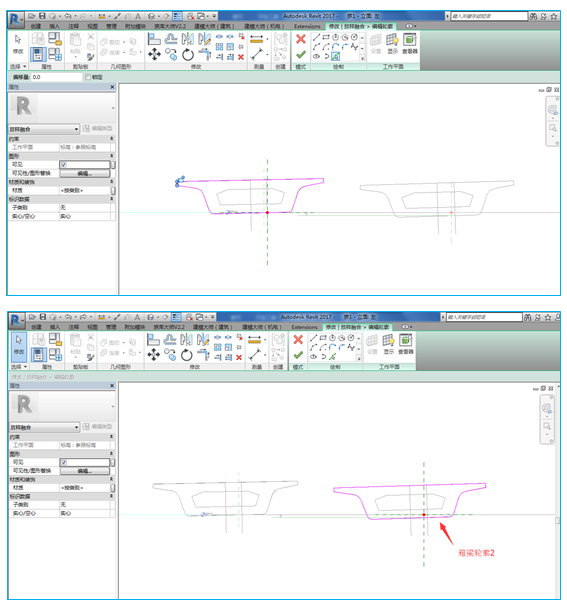Click the Undo arrow in upper quick access toolbar
Viewport: 567px width, 603px height.
point(68,16)
